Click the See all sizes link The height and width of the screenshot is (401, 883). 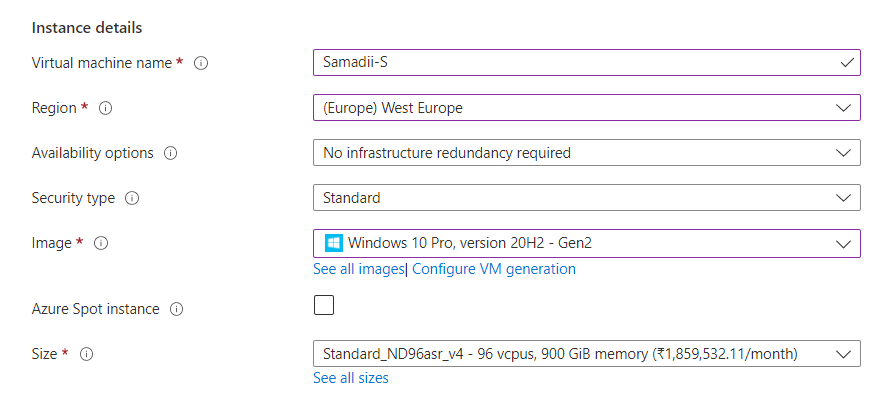pyautogui.click(x=351, y=378)
